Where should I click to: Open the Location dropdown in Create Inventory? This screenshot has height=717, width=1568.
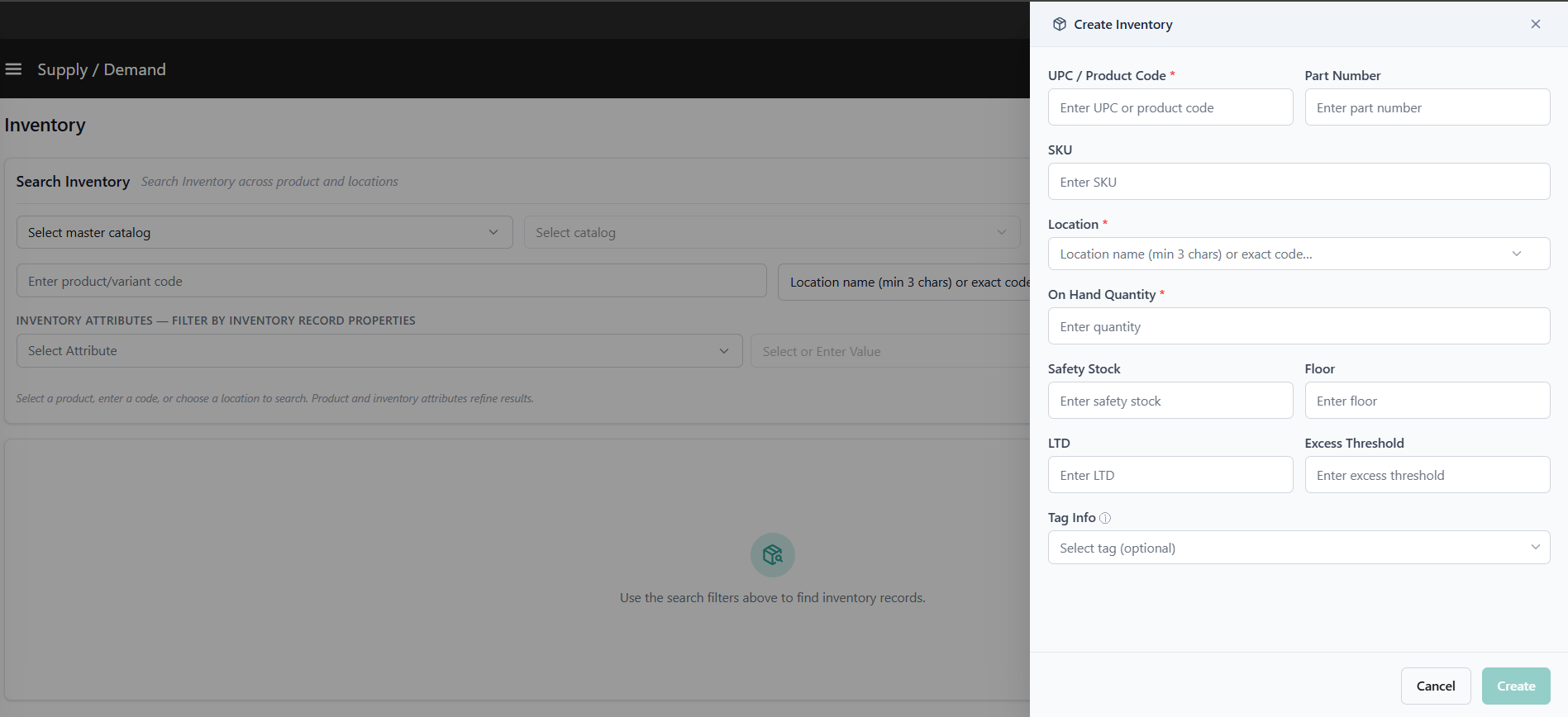click(x=1299, y=254)
